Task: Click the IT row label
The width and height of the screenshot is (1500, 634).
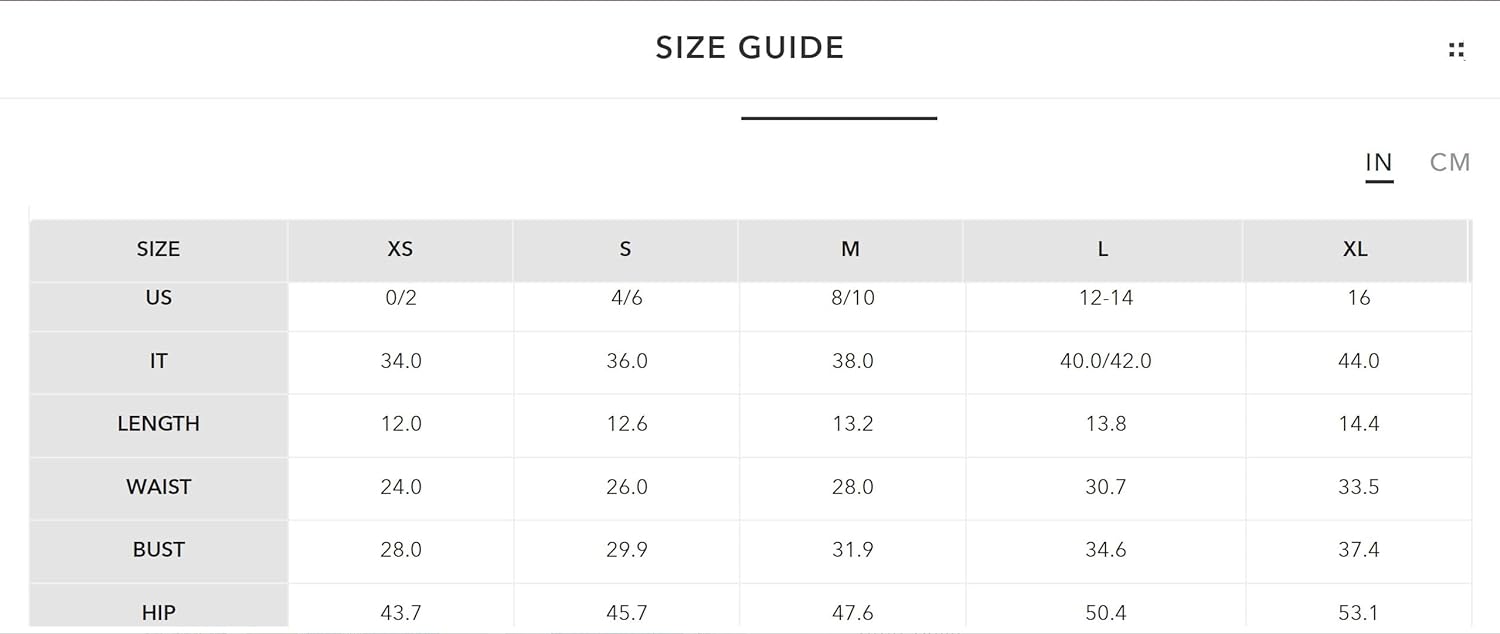Action: 159,361
